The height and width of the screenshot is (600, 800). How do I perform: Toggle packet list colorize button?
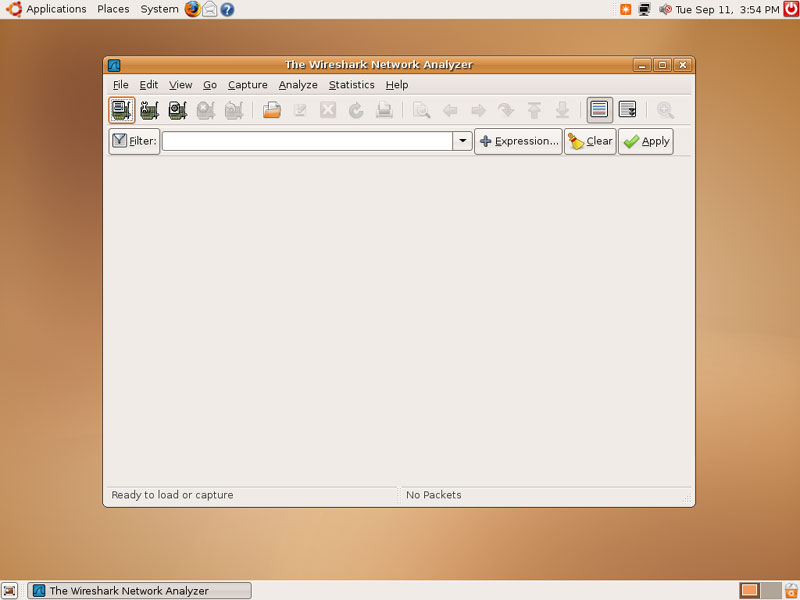[599, 110]
